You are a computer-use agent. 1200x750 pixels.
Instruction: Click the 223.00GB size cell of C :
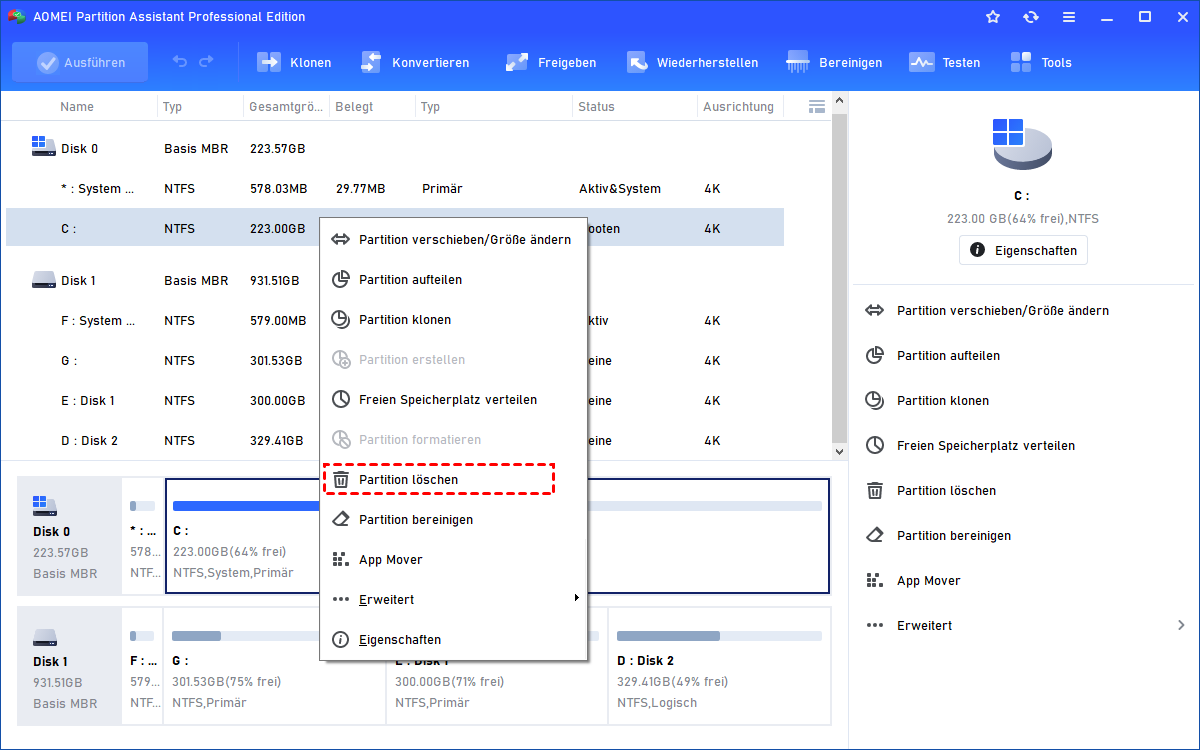(x=277, y=229)
